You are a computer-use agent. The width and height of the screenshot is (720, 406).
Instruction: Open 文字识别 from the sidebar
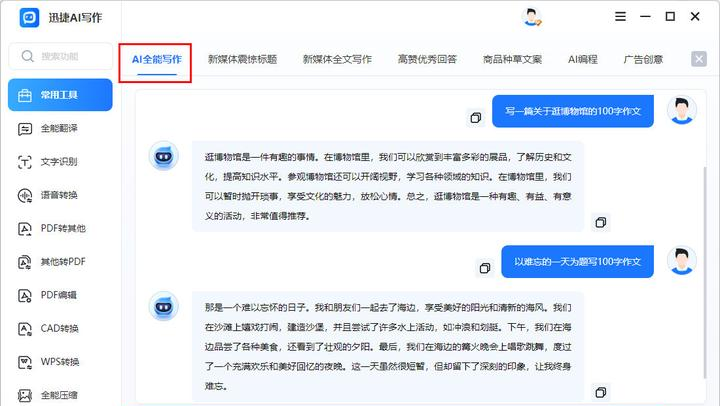[x=60, y=162]
